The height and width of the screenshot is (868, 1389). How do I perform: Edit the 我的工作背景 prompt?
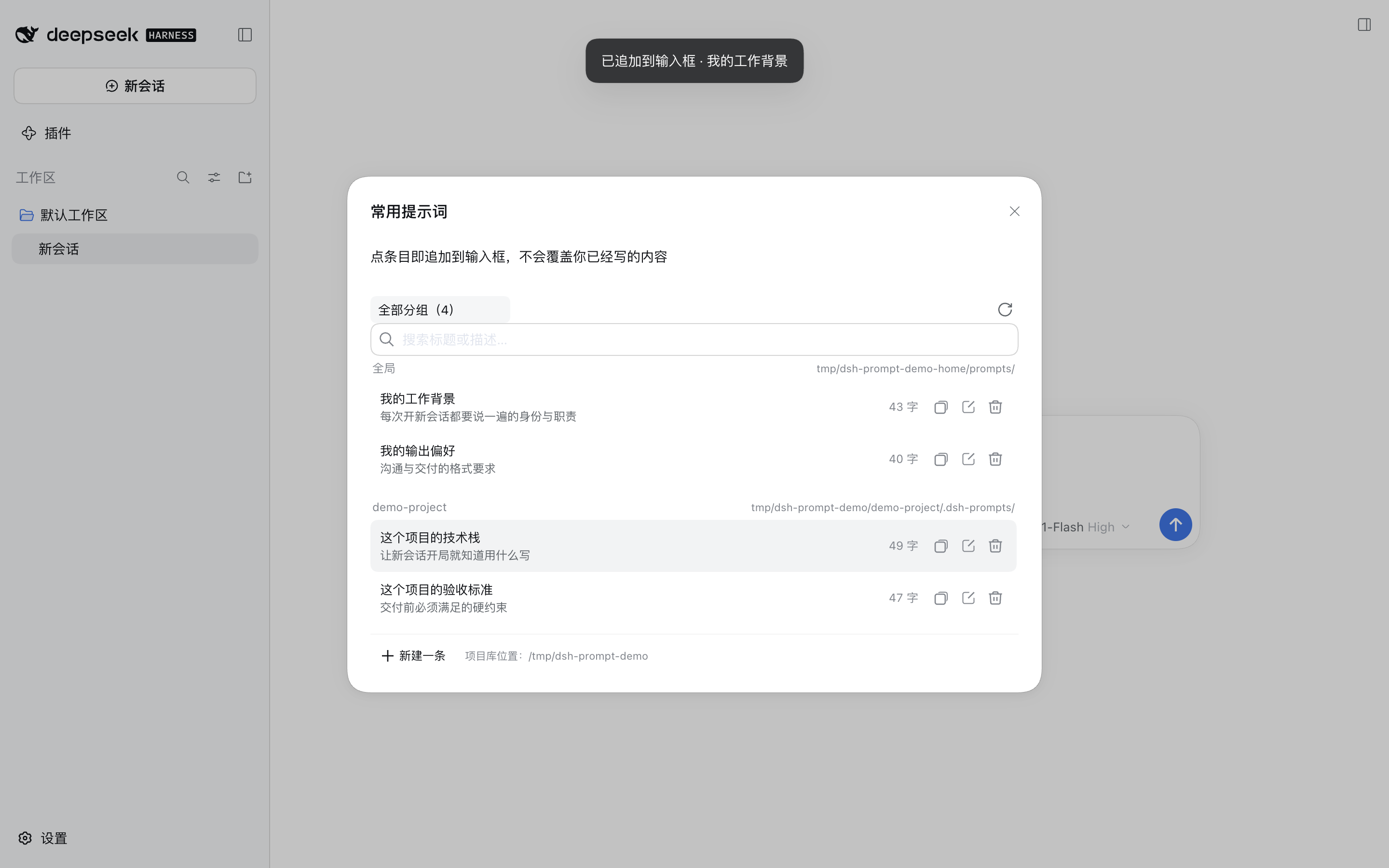pos(967,407)
